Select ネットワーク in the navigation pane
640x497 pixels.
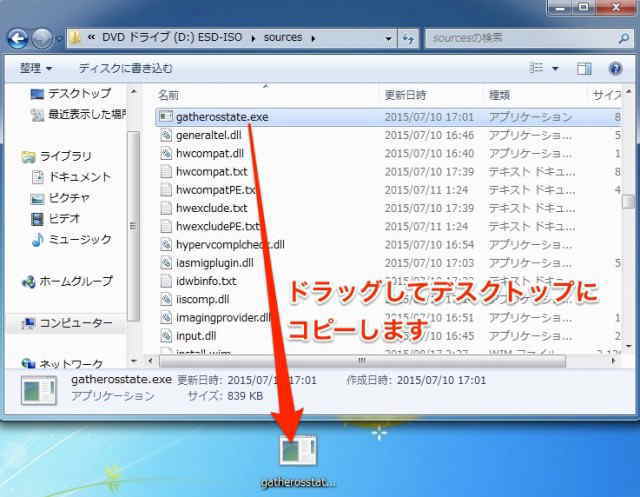(62, 363)
